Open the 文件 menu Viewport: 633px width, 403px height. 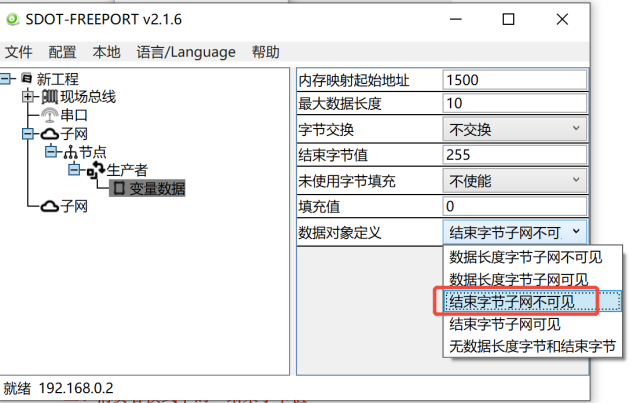click(x=18, y=52)
